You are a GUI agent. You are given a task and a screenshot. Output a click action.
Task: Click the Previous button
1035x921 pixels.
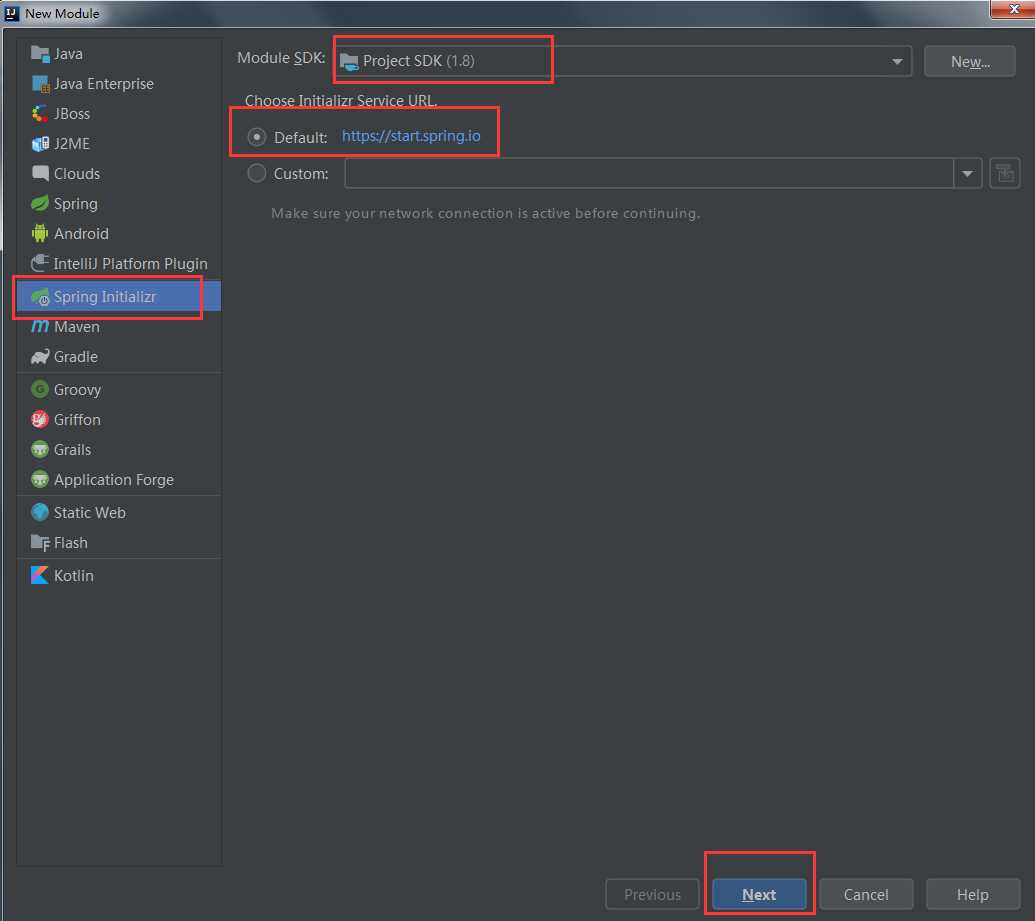[652, 895]
